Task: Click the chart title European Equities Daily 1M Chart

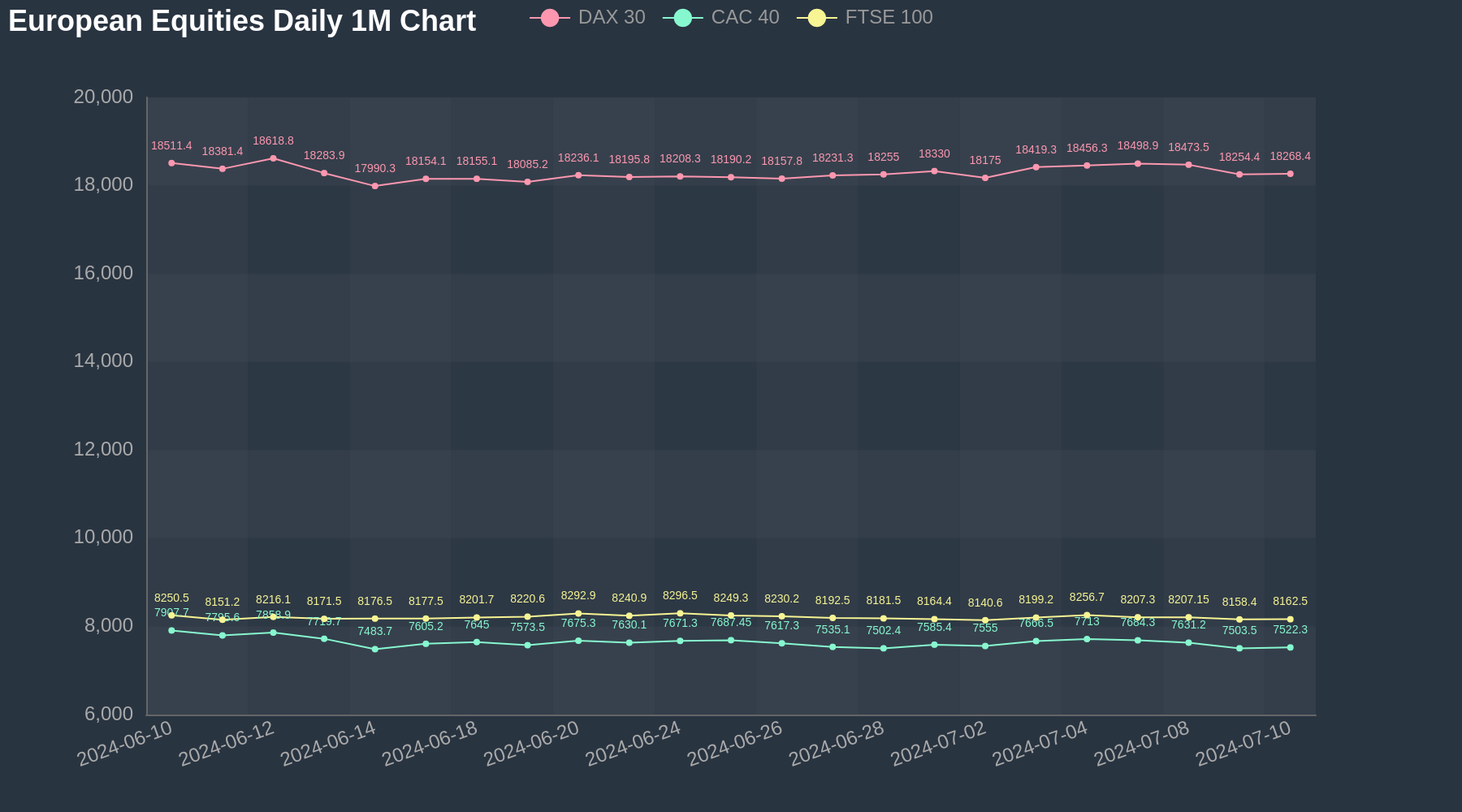Action: (242, 21)
